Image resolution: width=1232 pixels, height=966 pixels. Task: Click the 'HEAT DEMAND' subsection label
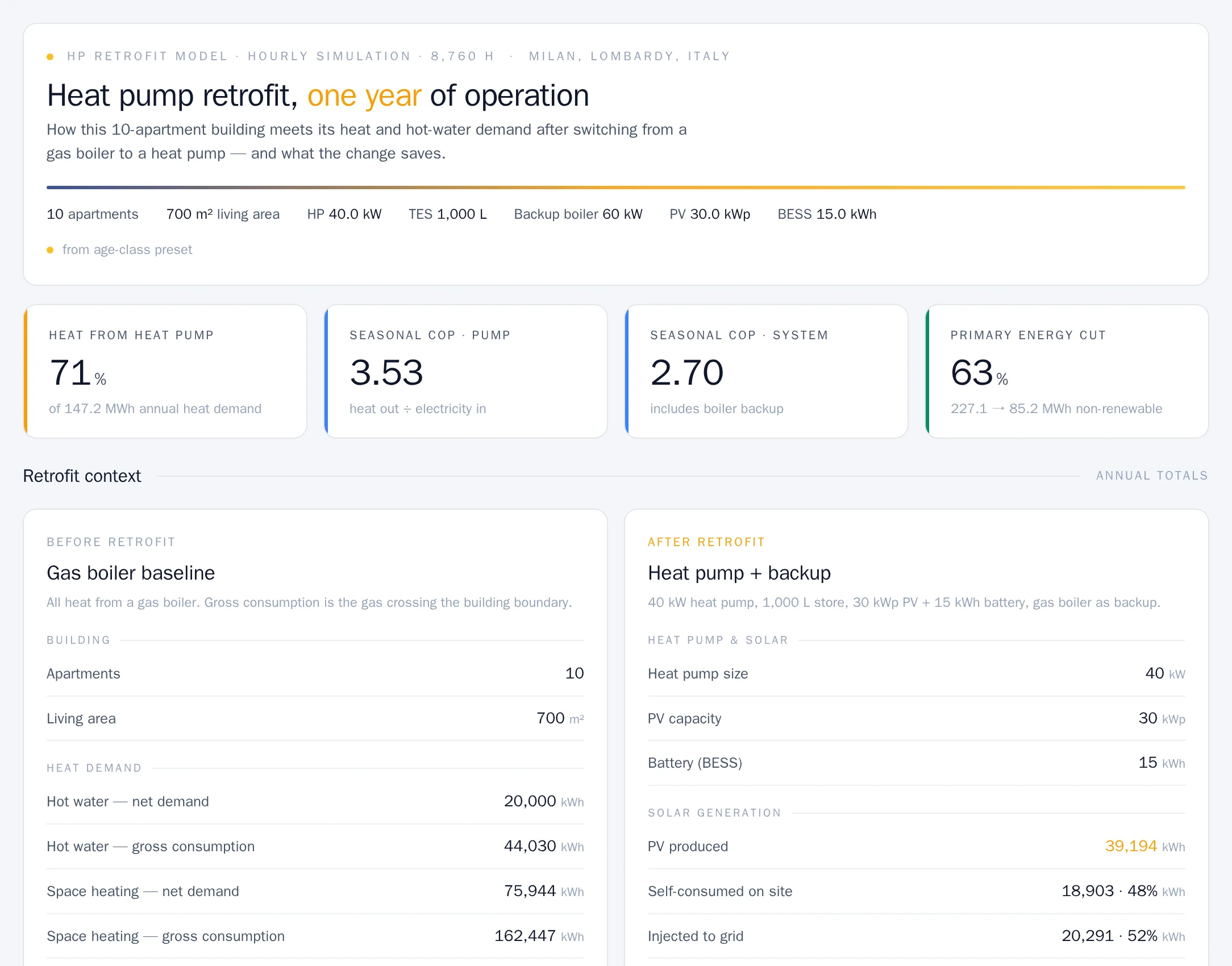point(94,768)
